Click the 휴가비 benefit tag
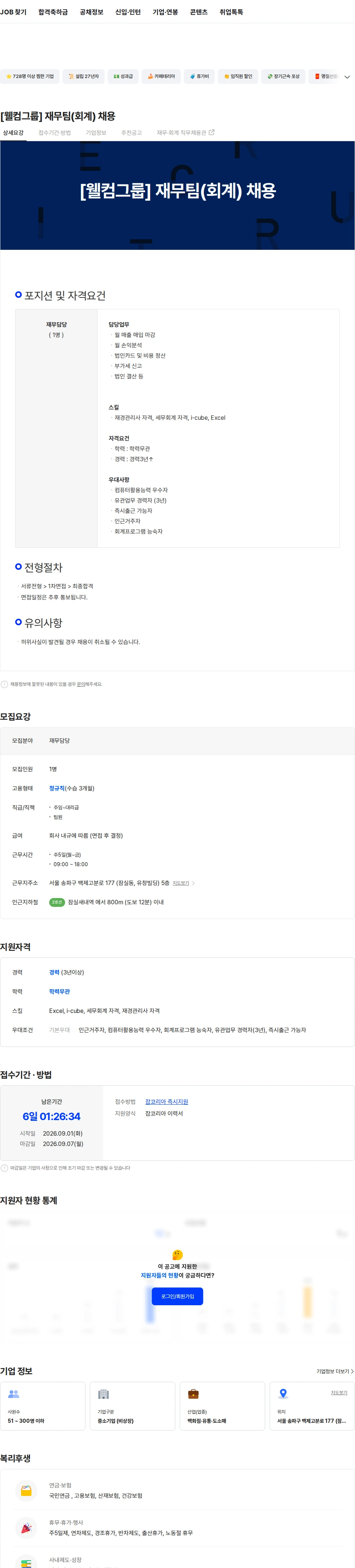The image size is (355, 1568). (199, 77)
